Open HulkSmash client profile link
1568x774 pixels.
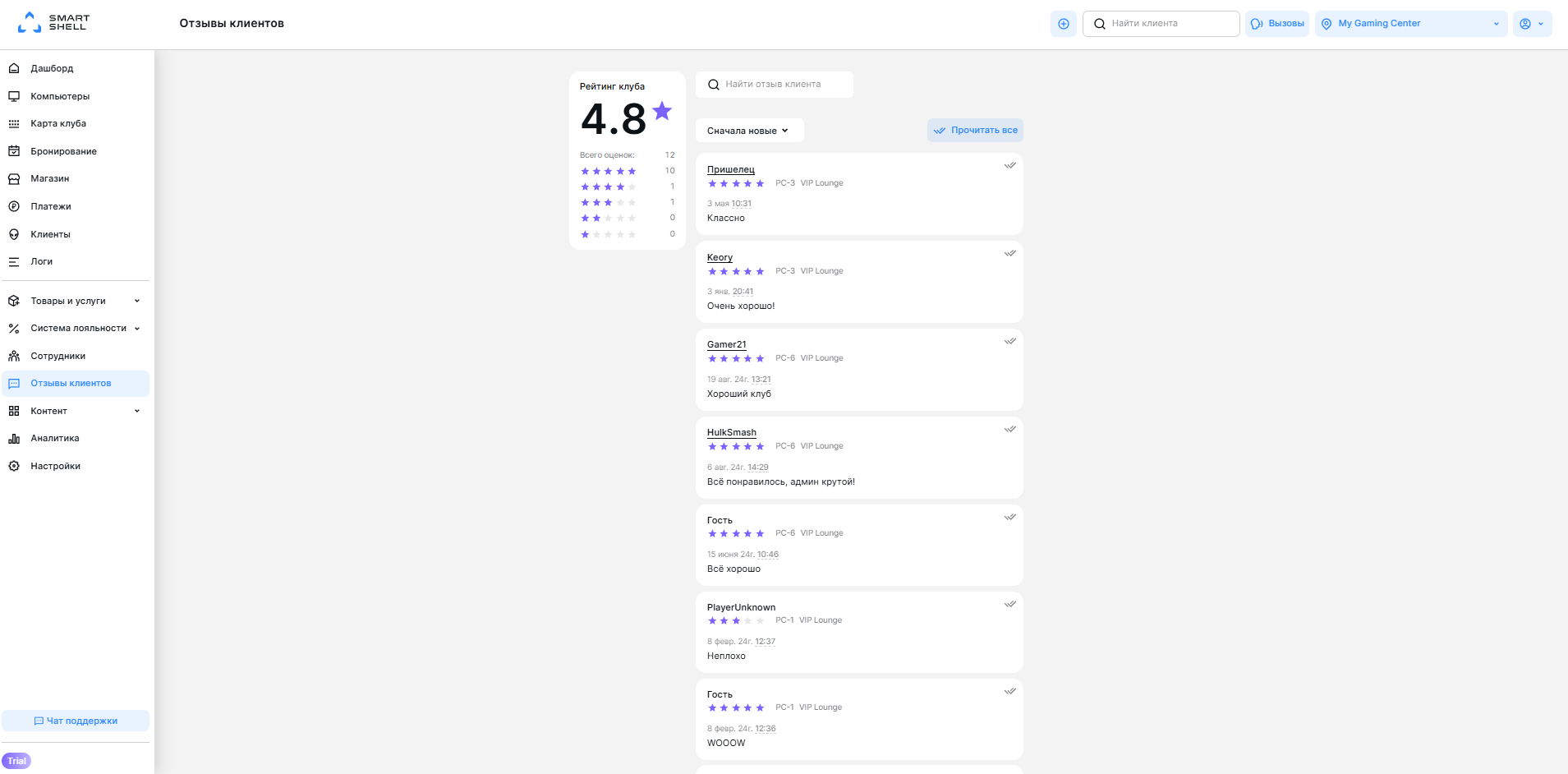click(731, 432)
